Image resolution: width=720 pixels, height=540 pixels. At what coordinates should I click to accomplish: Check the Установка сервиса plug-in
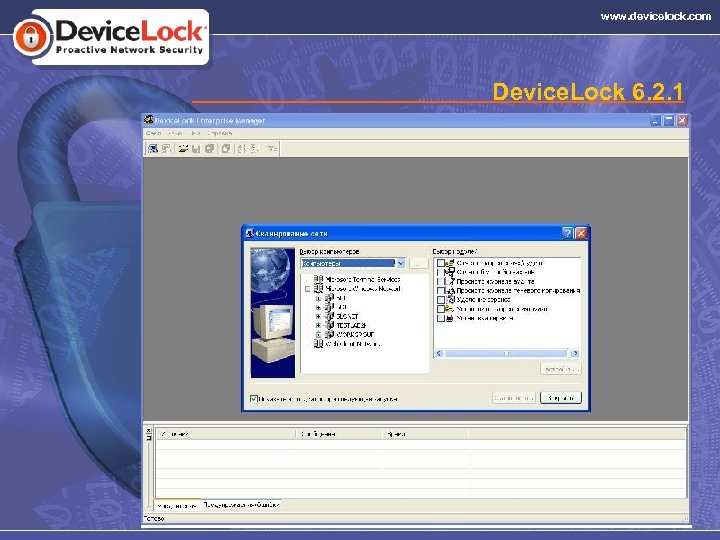[440, 318]
